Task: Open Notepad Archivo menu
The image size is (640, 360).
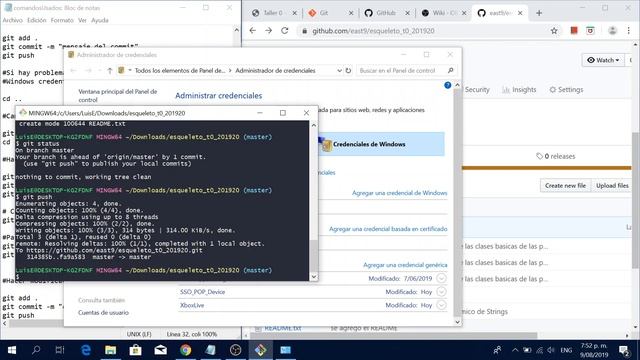Action: (13, 20)
